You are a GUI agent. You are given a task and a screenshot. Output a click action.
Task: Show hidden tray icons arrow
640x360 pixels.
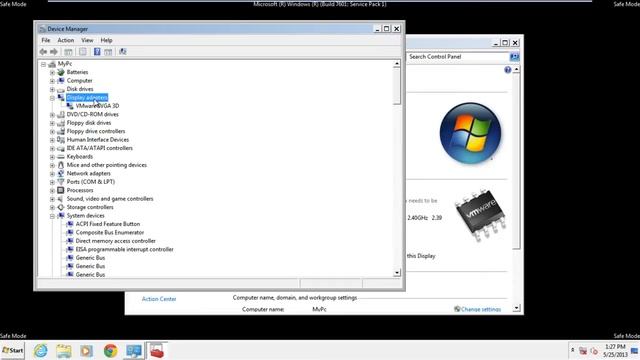tap(572, 351)
